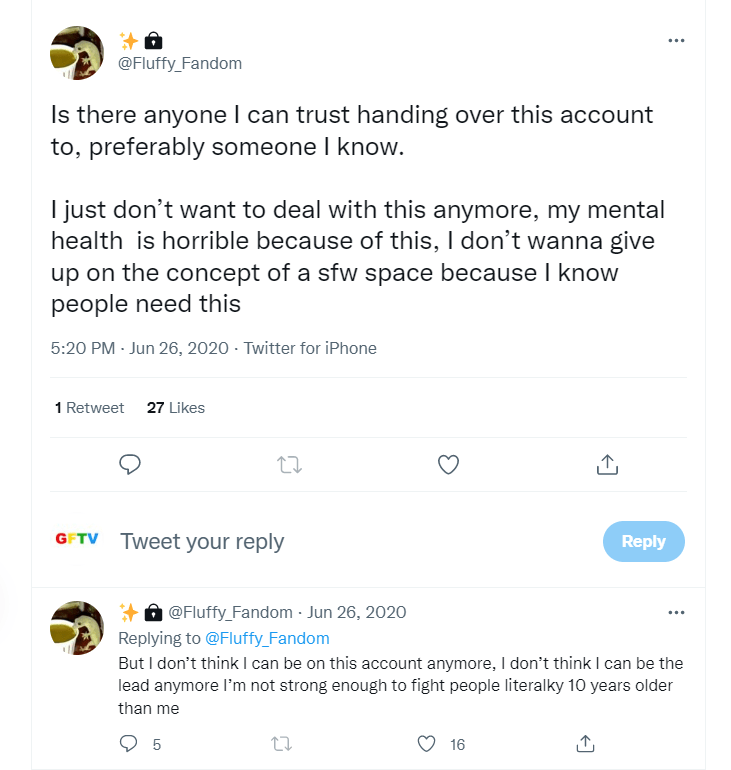731x770 pixels.
Task: Open the @Fluffy_Fandom handle in tweet header
Action: coord(180,63)
